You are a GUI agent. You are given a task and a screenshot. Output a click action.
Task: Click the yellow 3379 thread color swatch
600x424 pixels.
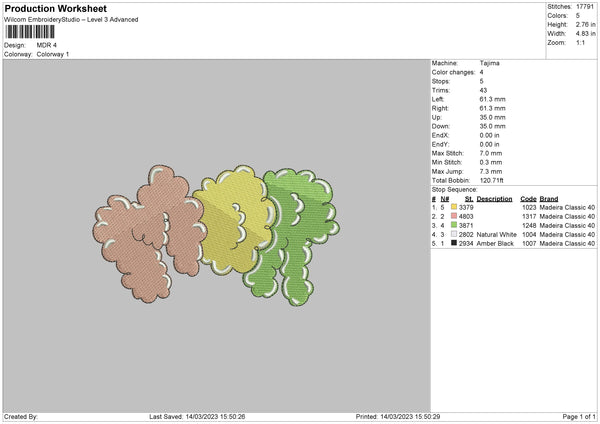[454, 207]
